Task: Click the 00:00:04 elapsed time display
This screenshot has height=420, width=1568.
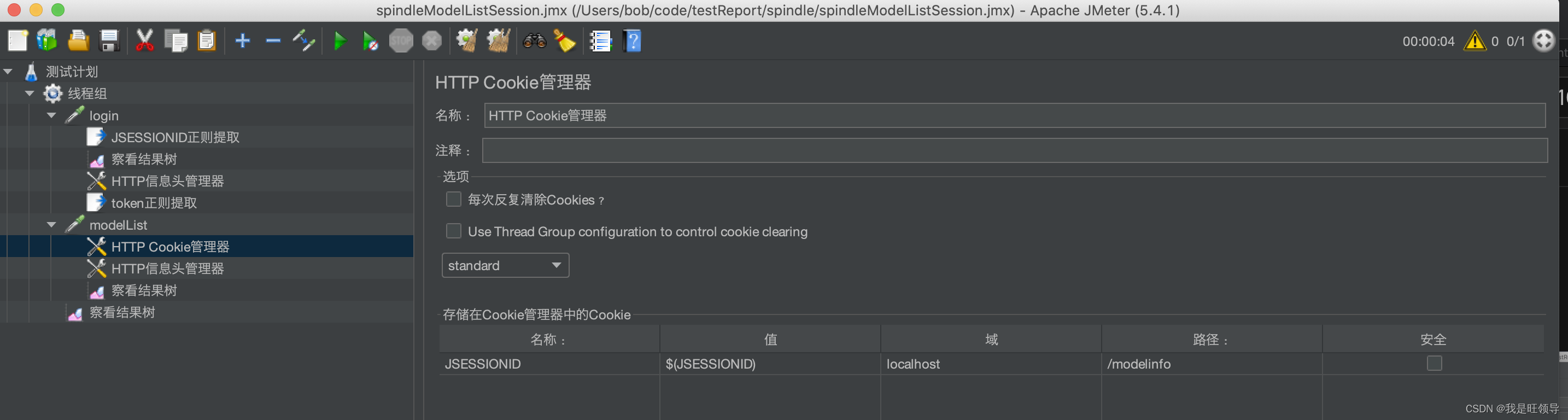Action: (x=1428, y=42)
